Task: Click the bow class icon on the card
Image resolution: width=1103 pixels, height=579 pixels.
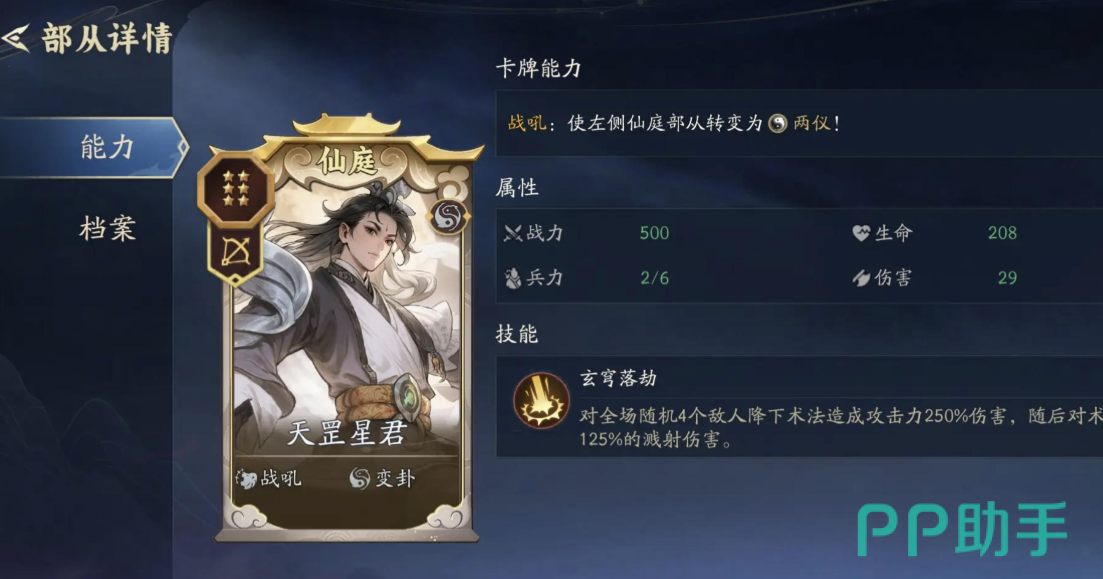Action: tap(236, 253)
